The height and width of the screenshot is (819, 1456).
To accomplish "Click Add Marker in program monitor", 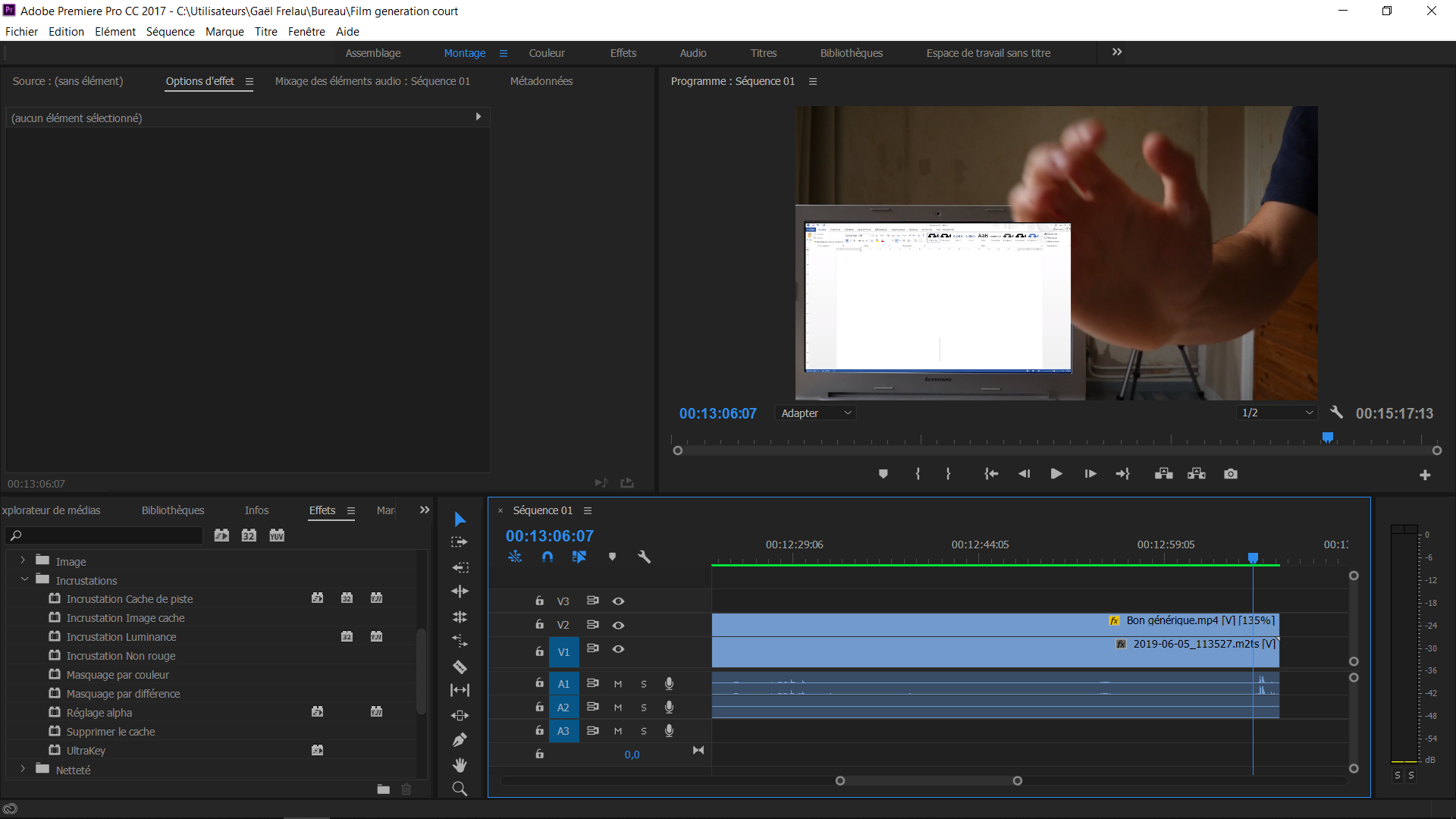I will pyautogui.click(x=883, y=474).
